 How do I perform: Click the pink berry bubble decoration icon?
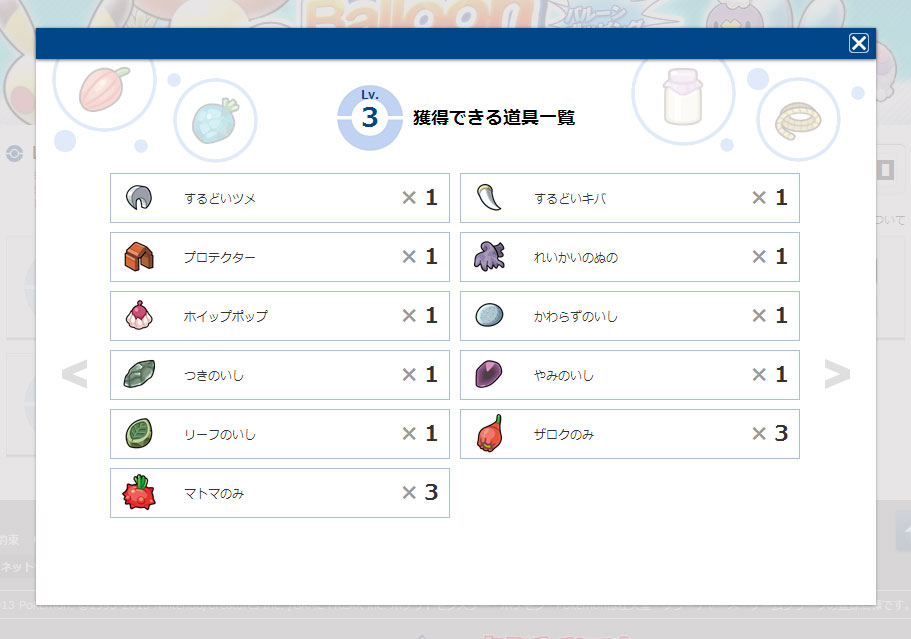coord(105,88)
